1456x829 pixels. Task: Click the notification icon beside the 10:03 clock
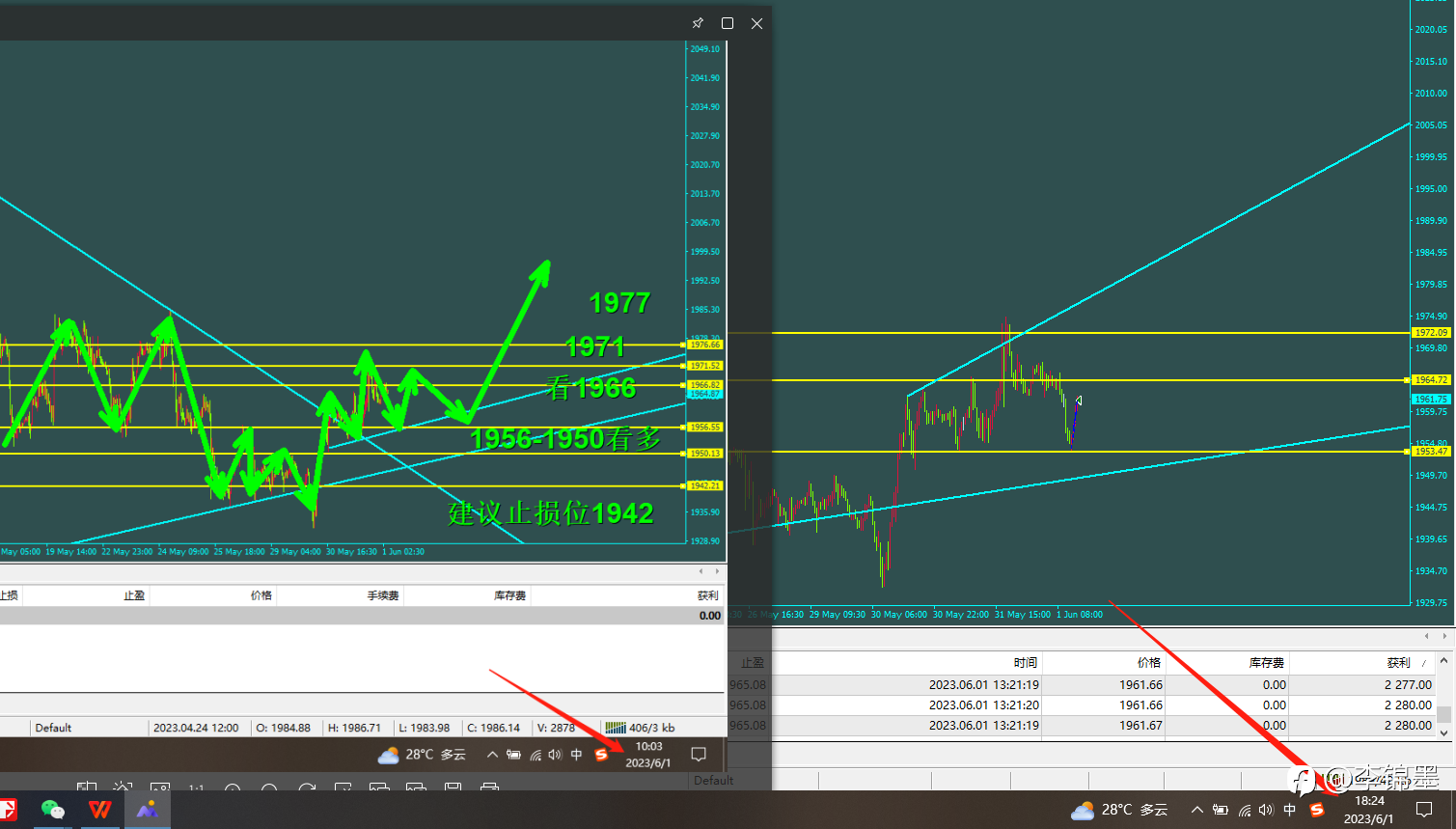point(700,755)
